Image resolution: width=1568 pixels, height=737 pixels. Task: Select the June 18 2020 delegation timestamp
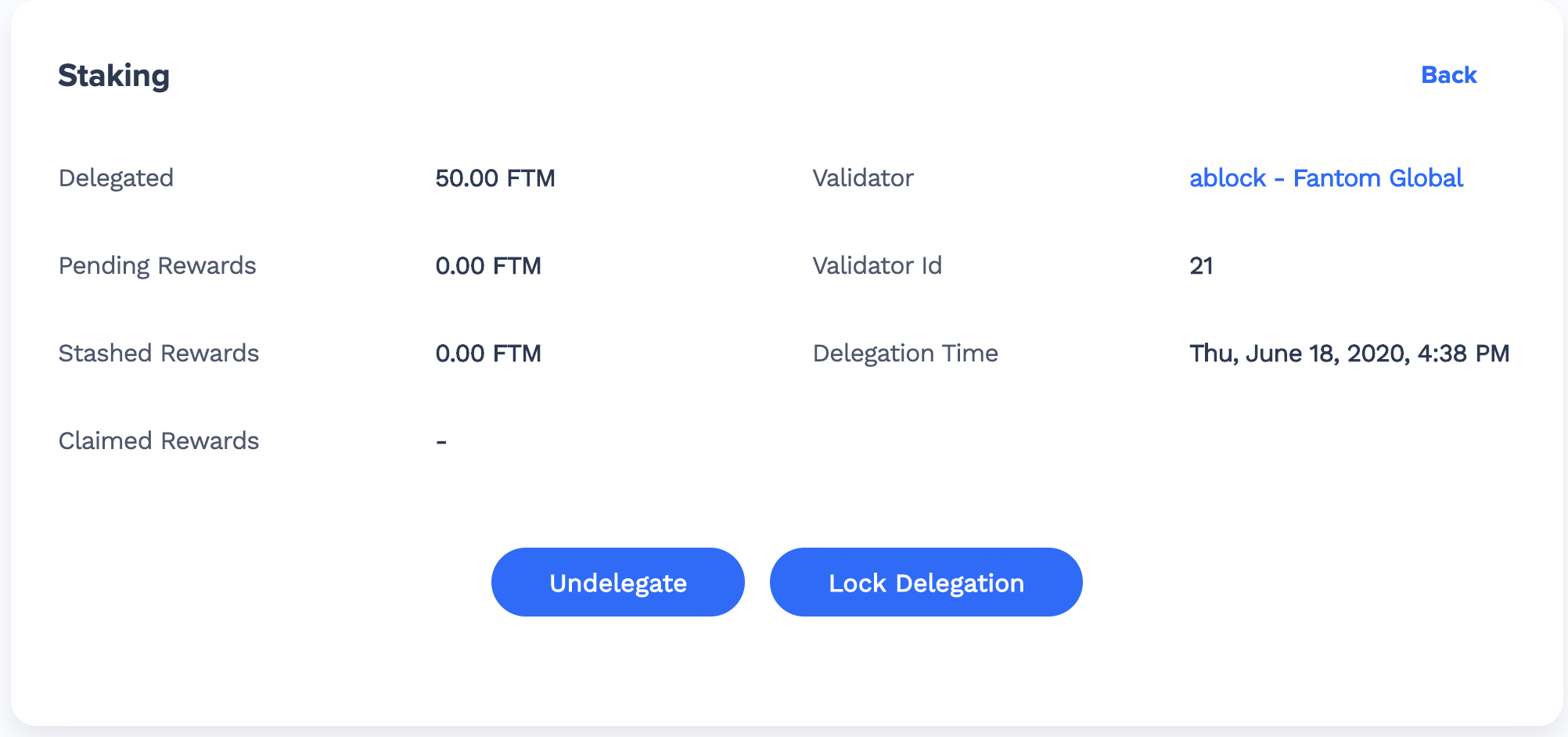(x=1348, y=354)
